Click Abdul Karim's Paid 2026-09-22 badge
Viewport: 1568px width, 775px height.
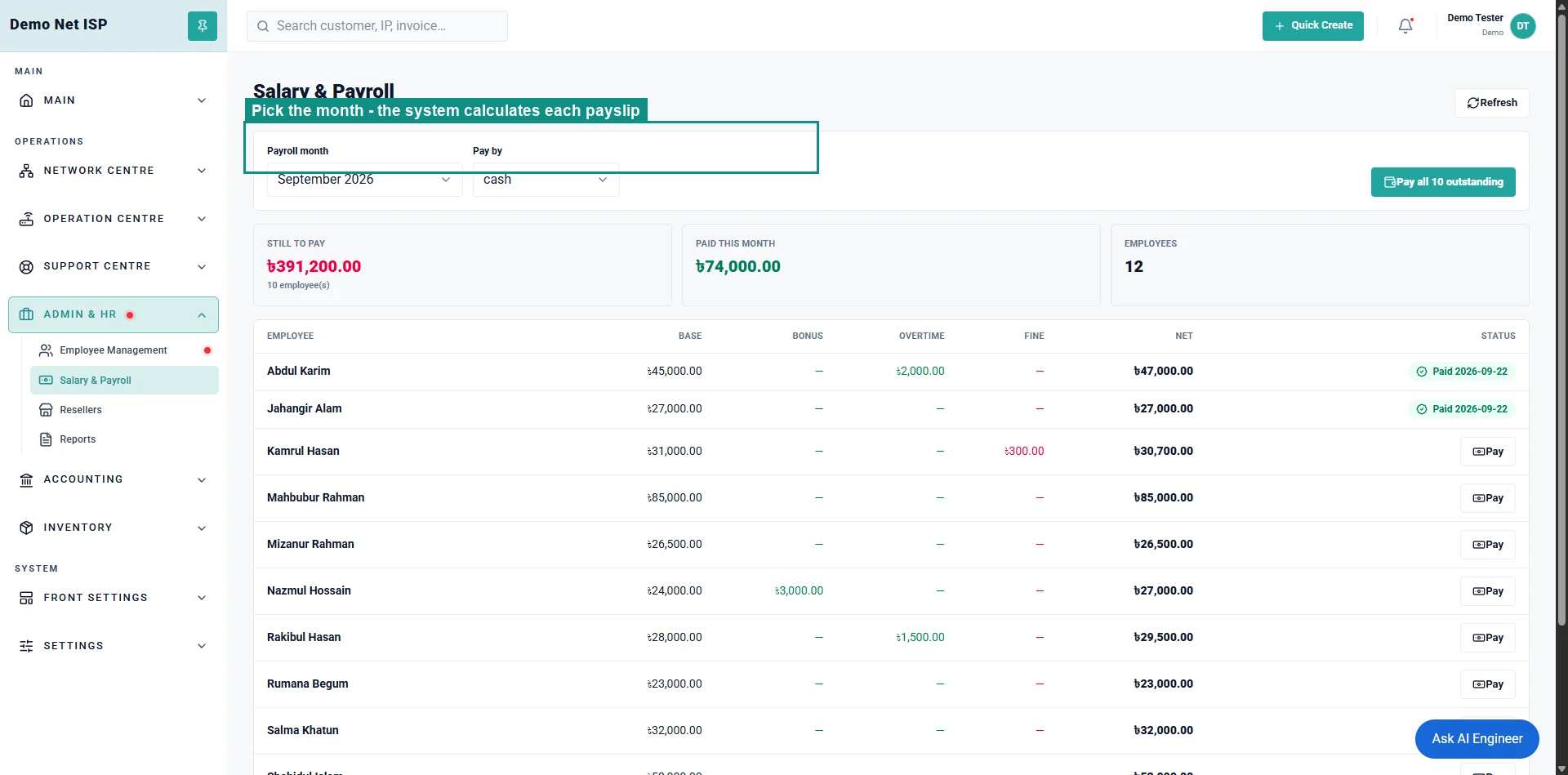(1461, 372)
